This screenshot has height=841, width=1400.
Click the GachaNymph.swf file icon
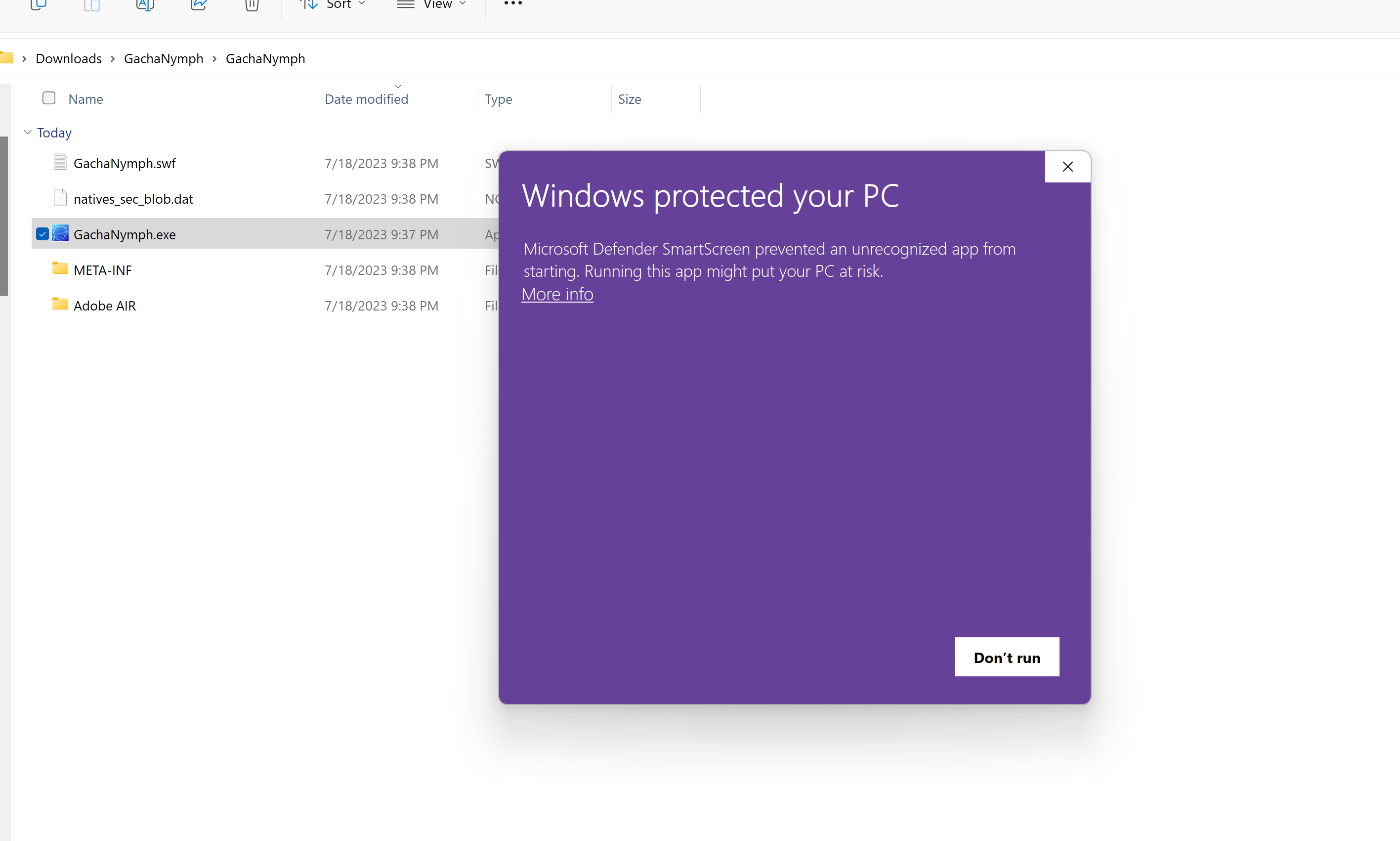click(60, 163)
